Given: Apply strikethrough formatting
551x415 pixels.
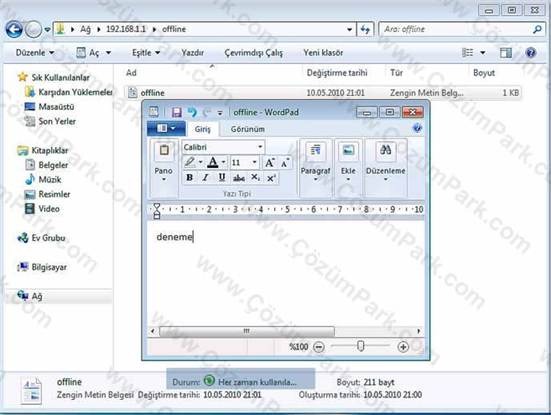Looking at the screenshot, I should pyautogui.click(x=239, y=178).
